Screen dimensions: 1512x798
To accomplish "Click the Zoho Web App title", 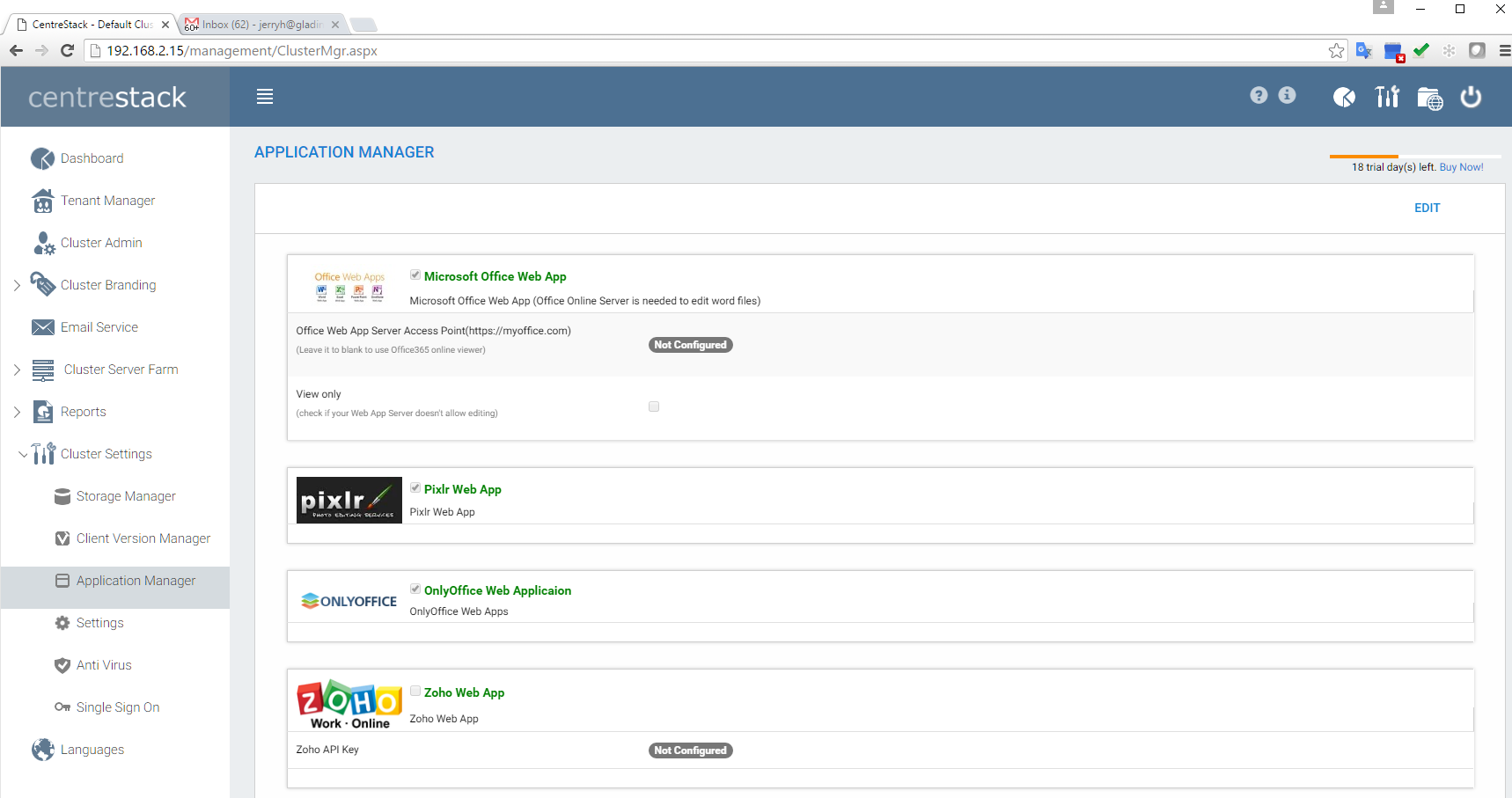I will click(465, 692).
